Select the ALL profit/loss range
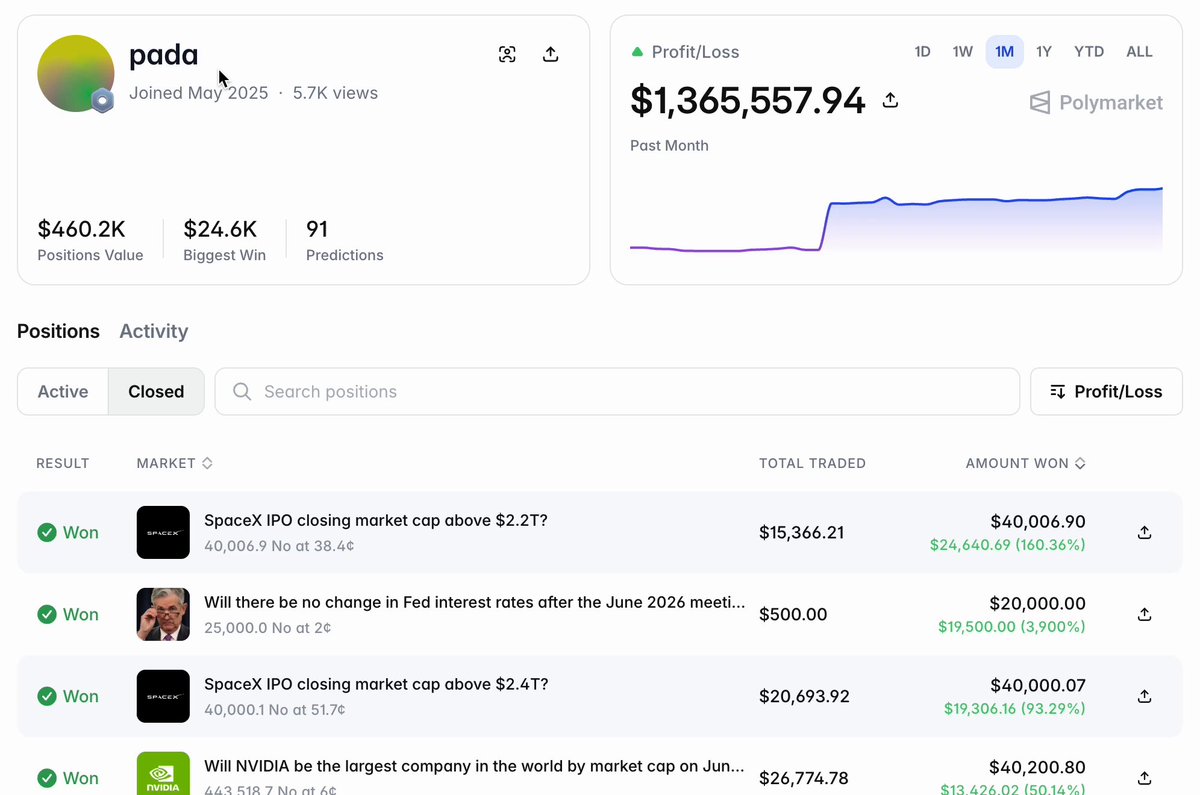Viewport: 1200px width, 795px height. click(x=1139, y=52)
